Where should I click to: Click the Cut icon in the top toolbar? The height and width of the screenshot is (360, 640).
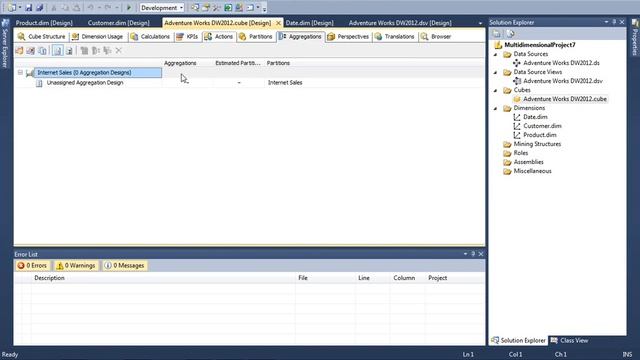(x=53, y=8)
